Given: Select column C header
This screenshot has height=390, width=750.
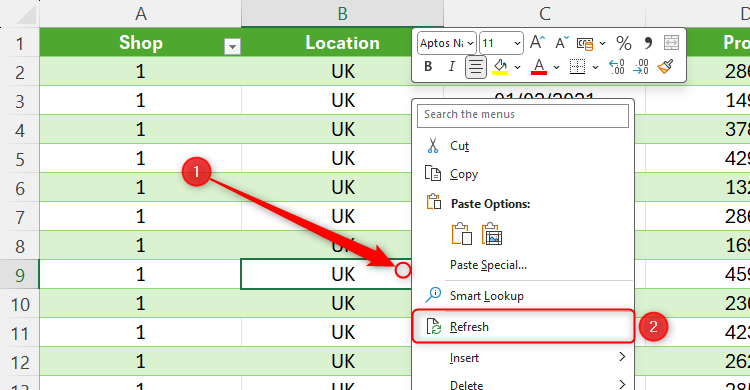Looking at the screenshot, I should [544, 13].
